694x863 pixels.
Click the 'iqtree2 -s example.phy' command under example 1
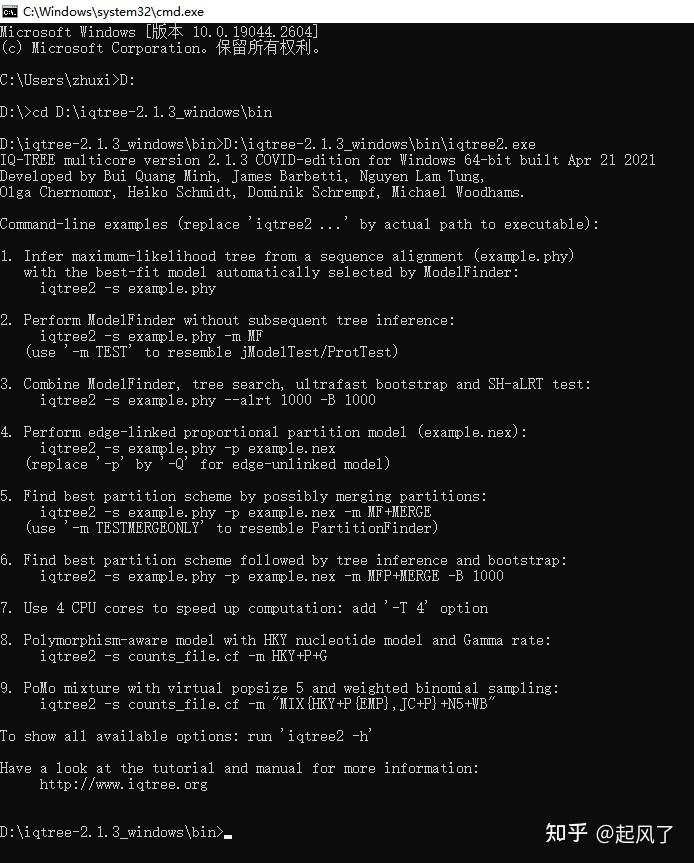pyautogui.click(x=127, y=288)
